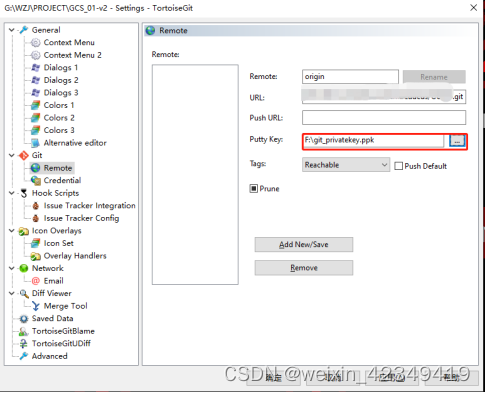Select Context Menu settings page
485x393 pixels.
(69, 43)
